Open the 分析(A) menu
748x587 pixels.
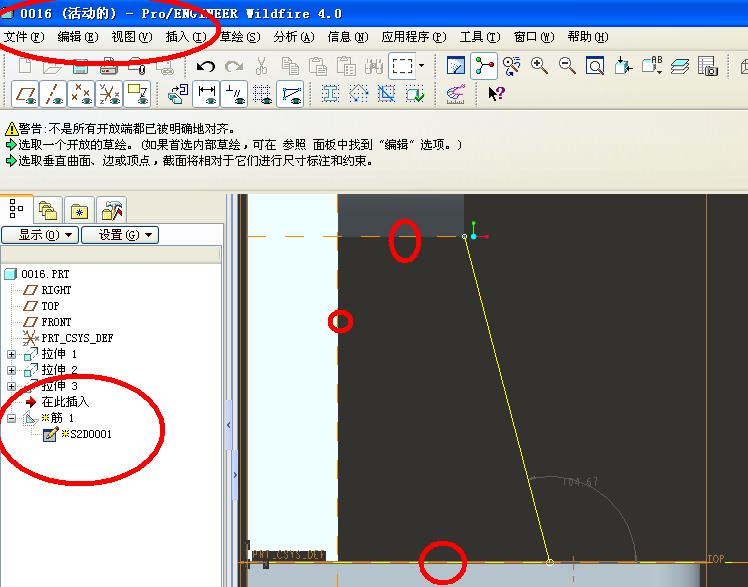click(294, 37)
